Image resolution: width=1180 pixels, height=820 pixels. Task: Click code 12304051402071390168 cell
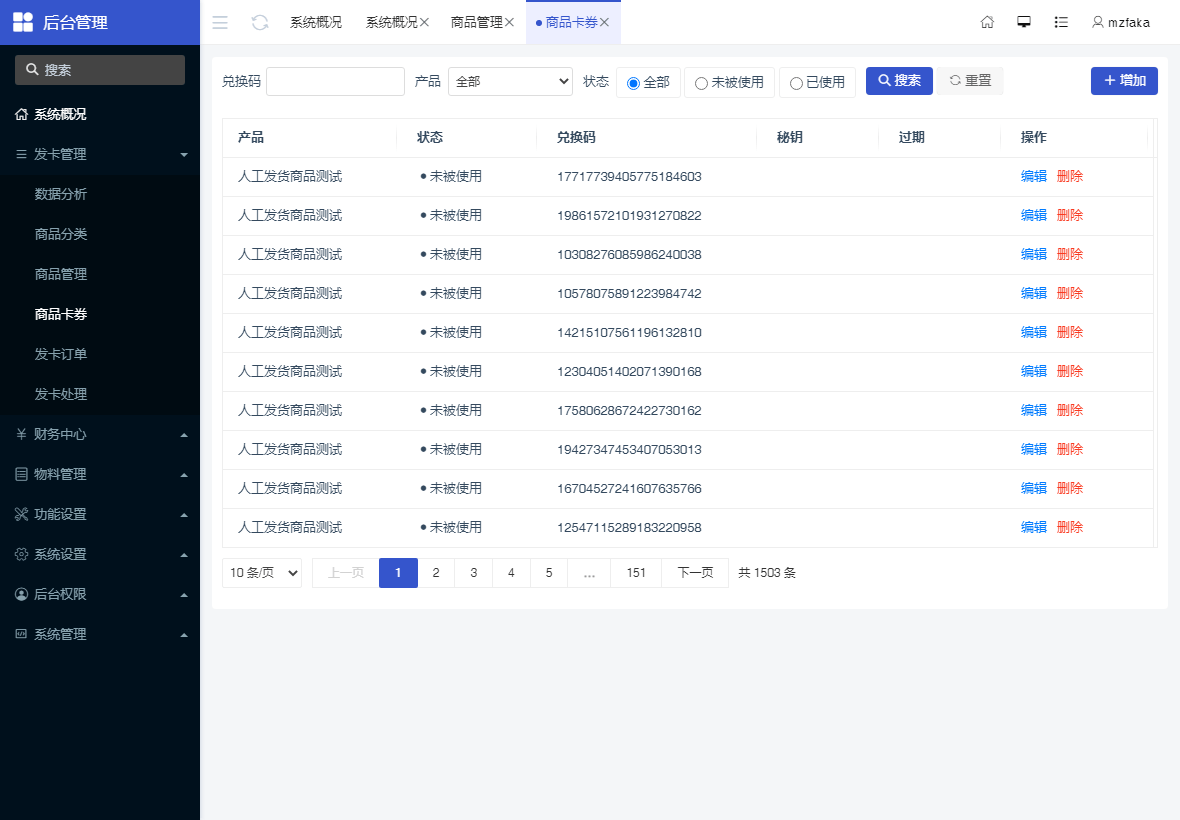click(629, 372)
